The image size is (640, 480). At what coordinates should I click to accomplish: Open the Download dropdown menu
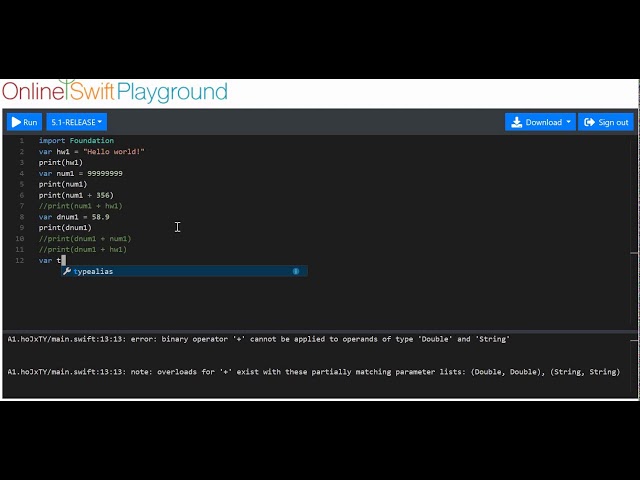[x=540, y=122]
